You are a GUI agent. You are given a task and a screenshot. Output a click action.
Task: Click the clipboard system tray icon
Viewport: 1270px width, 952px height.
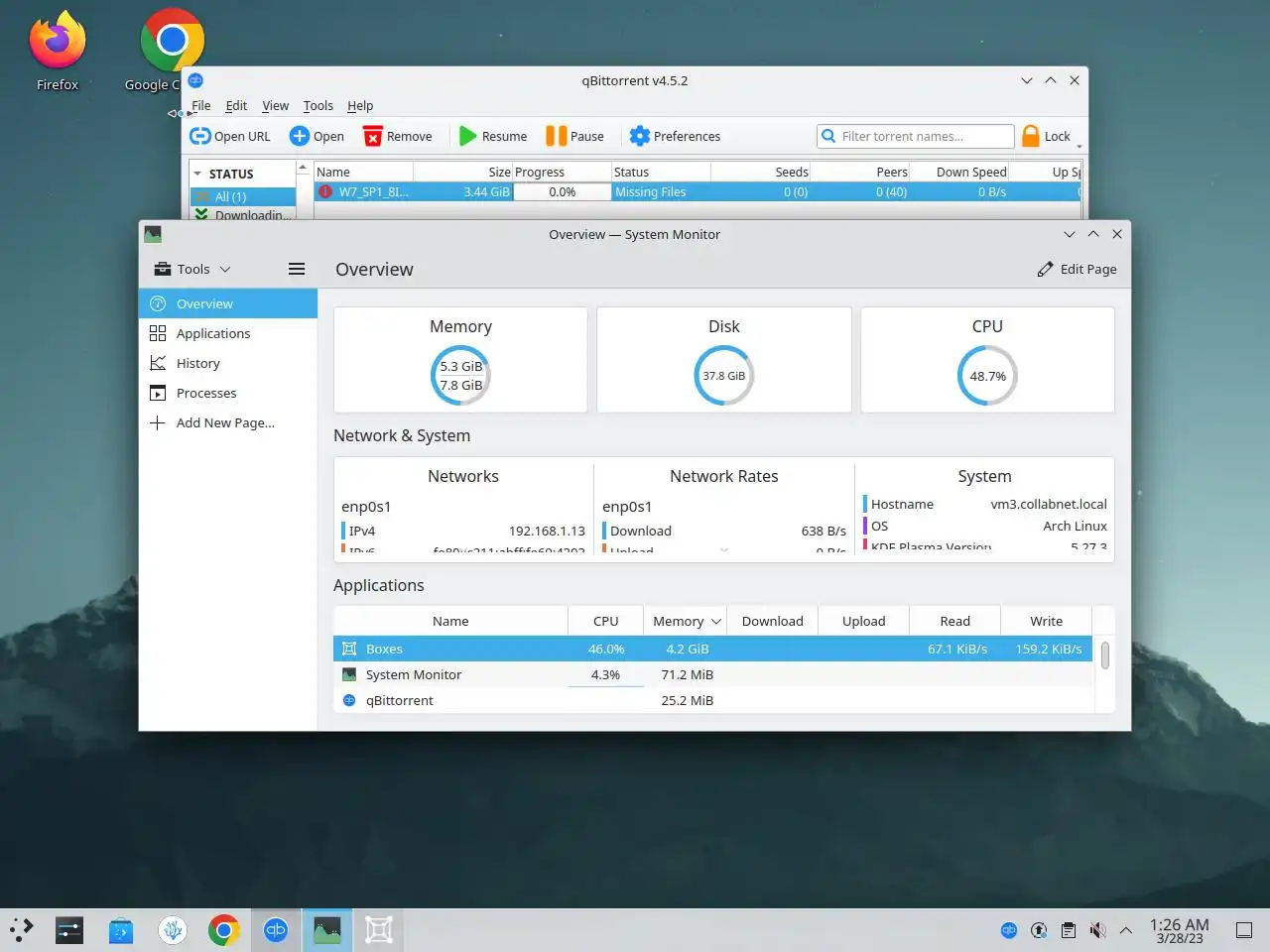click(1068, 930)
